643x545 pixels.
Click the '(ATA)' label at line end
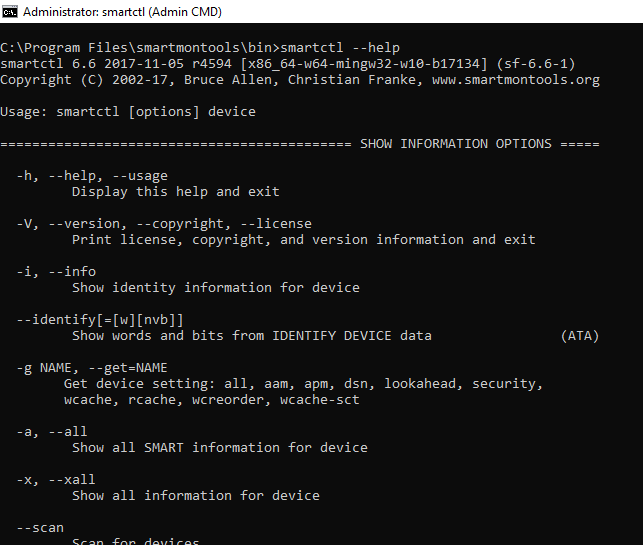pyautogui.click(x=580, y=336)
